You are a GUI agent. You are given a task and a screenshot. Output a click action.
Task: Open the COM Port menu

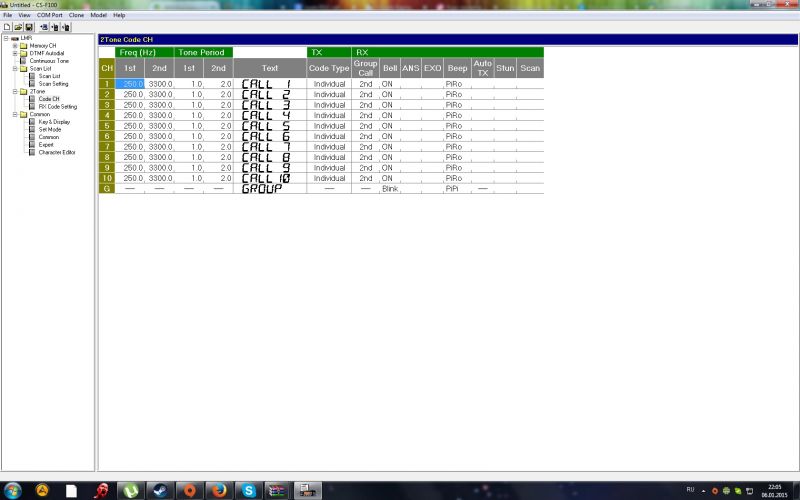tap(47, 15)
